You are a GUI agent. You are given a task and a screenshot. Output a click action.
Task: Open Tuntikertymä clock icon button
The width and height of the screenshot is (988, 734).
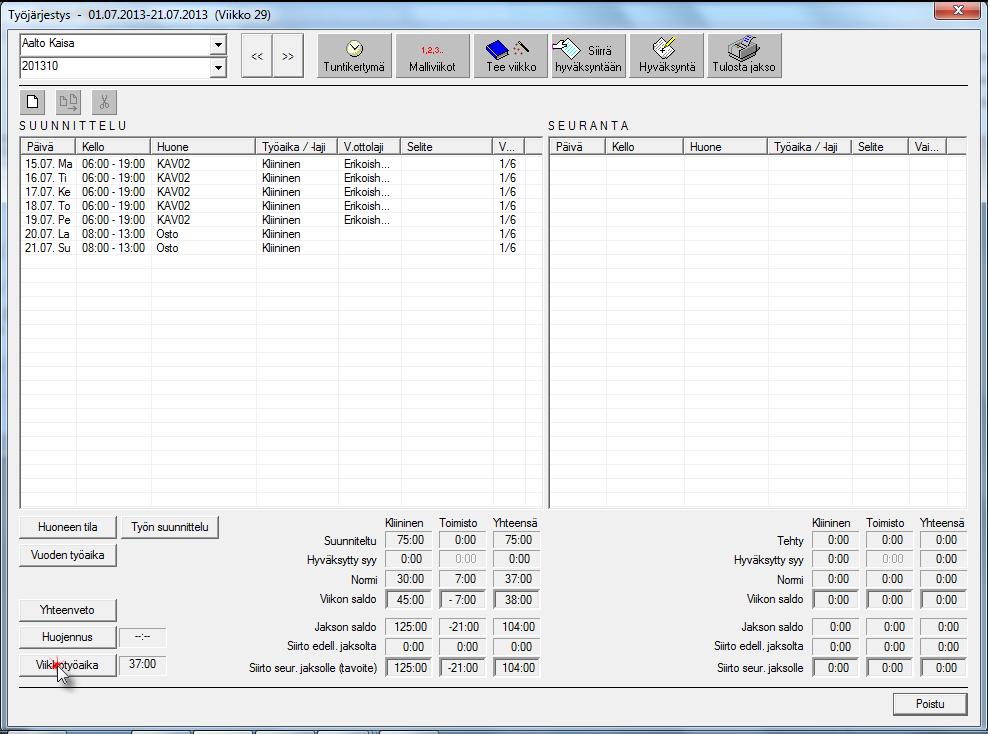point(354,56)
